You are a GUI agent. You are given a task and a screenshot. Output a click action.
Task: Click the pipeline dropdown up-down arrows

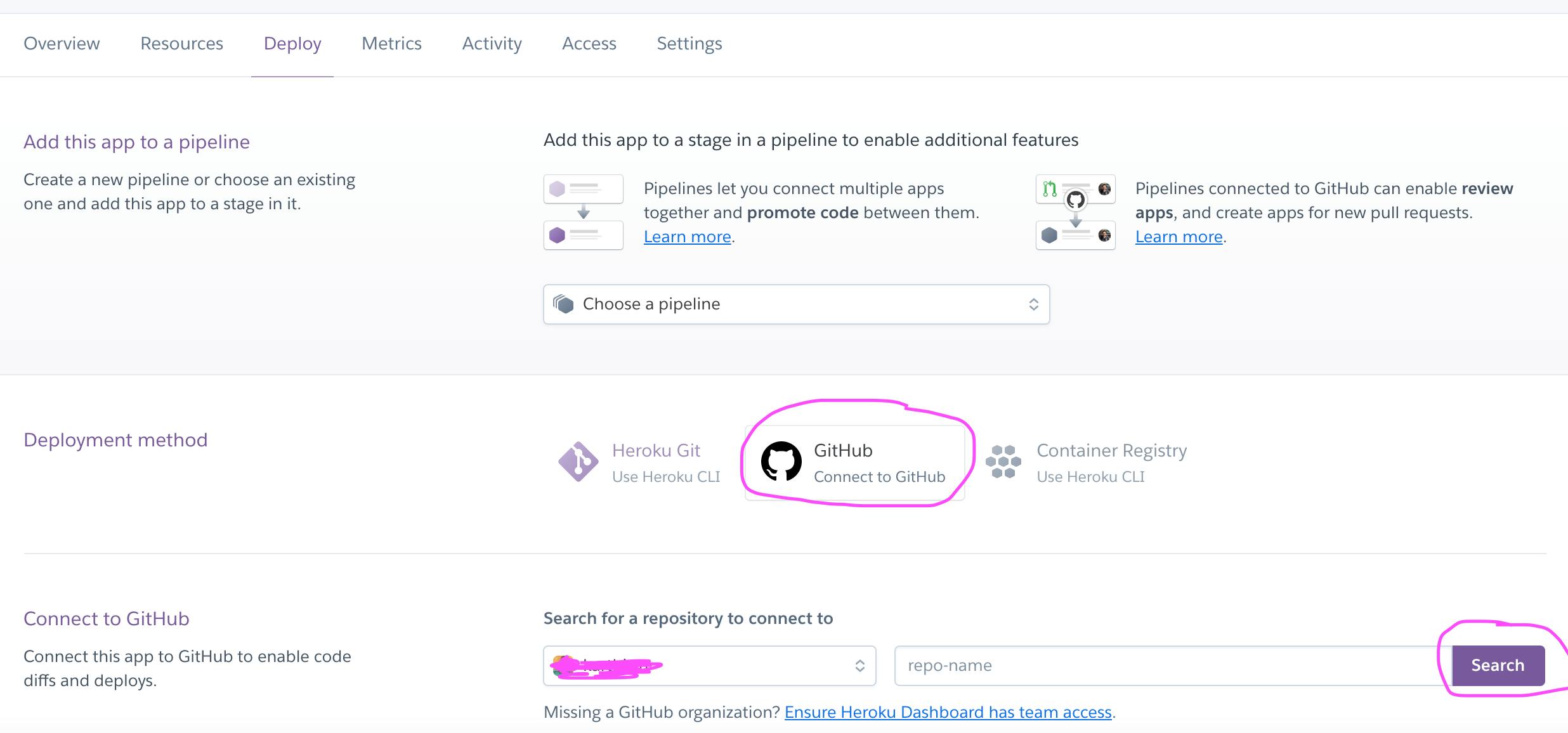pos(1033,304)
